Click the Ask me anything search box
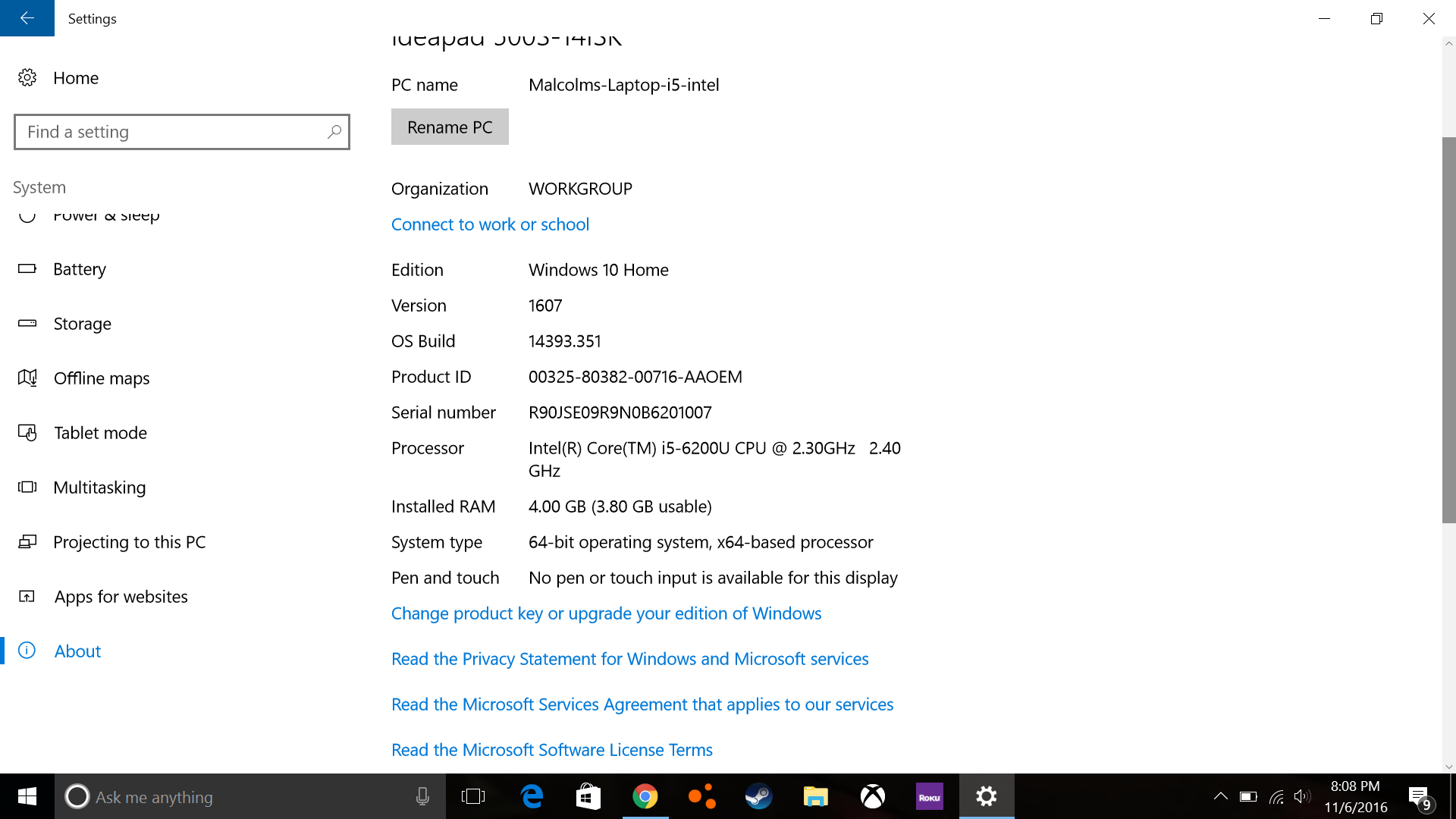This screenshot has width=1456, height=819. pyautogui.click(x=250, y=796)
